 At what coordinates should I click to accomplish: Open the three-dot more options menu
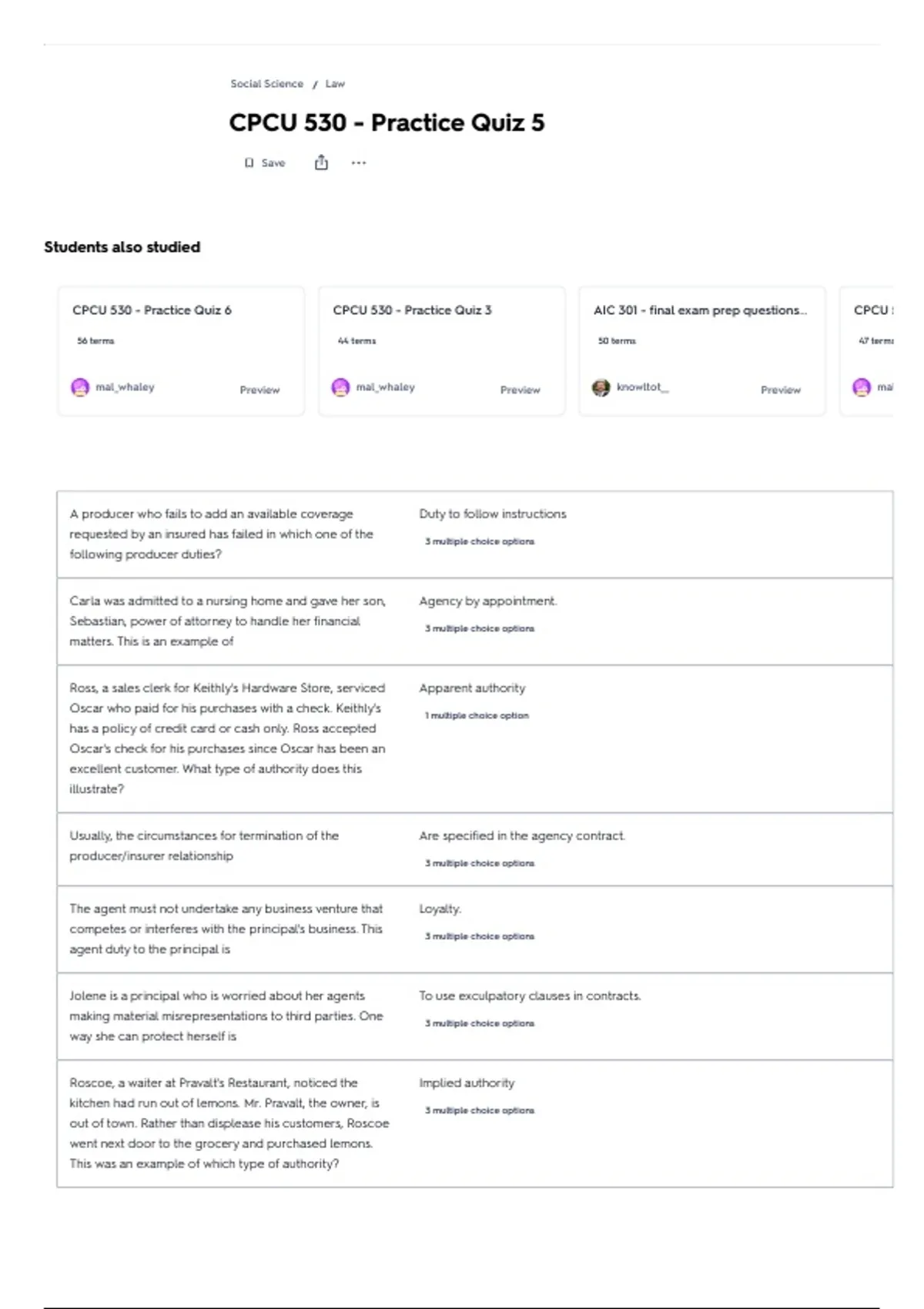[x=359, y=162]
